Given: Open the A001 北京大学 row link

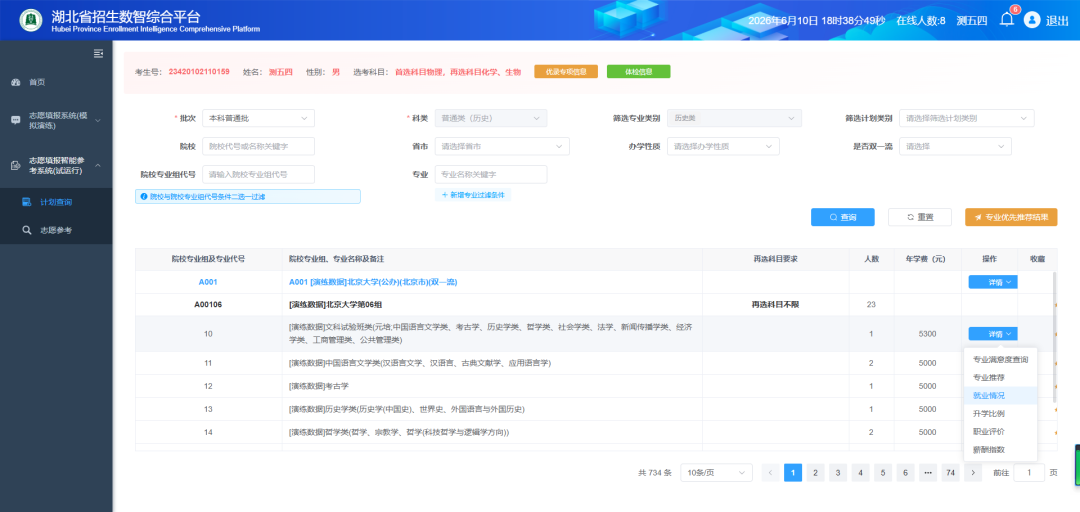Looking at the screenshot, I should click(373, 282).
